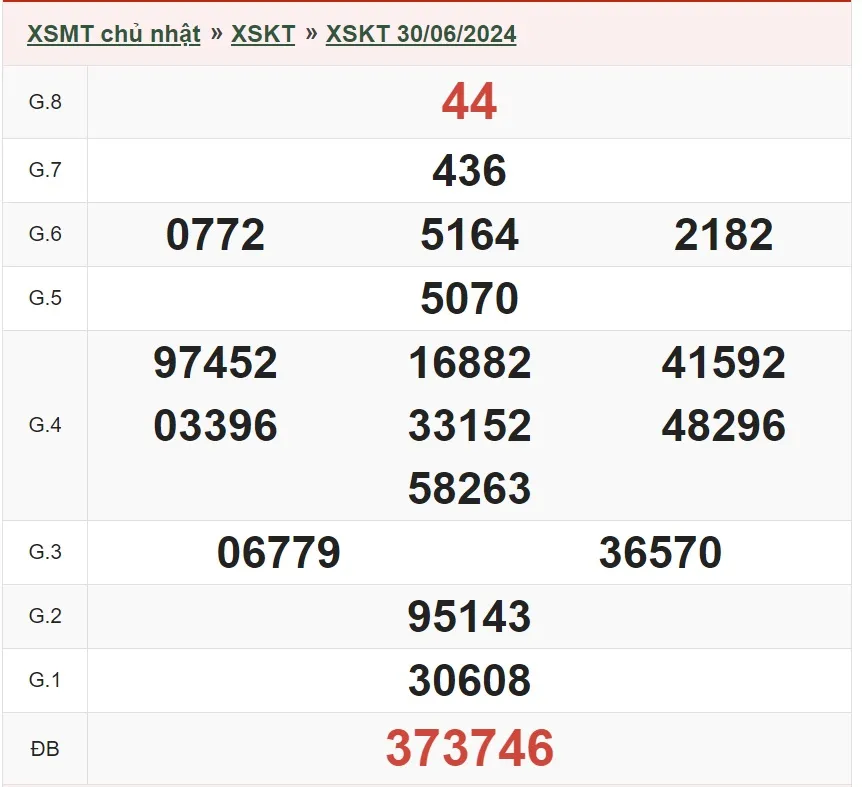This screenshot has height=787, width=862.
Task: Click the G.3 row label
Action: click(45, 552)
